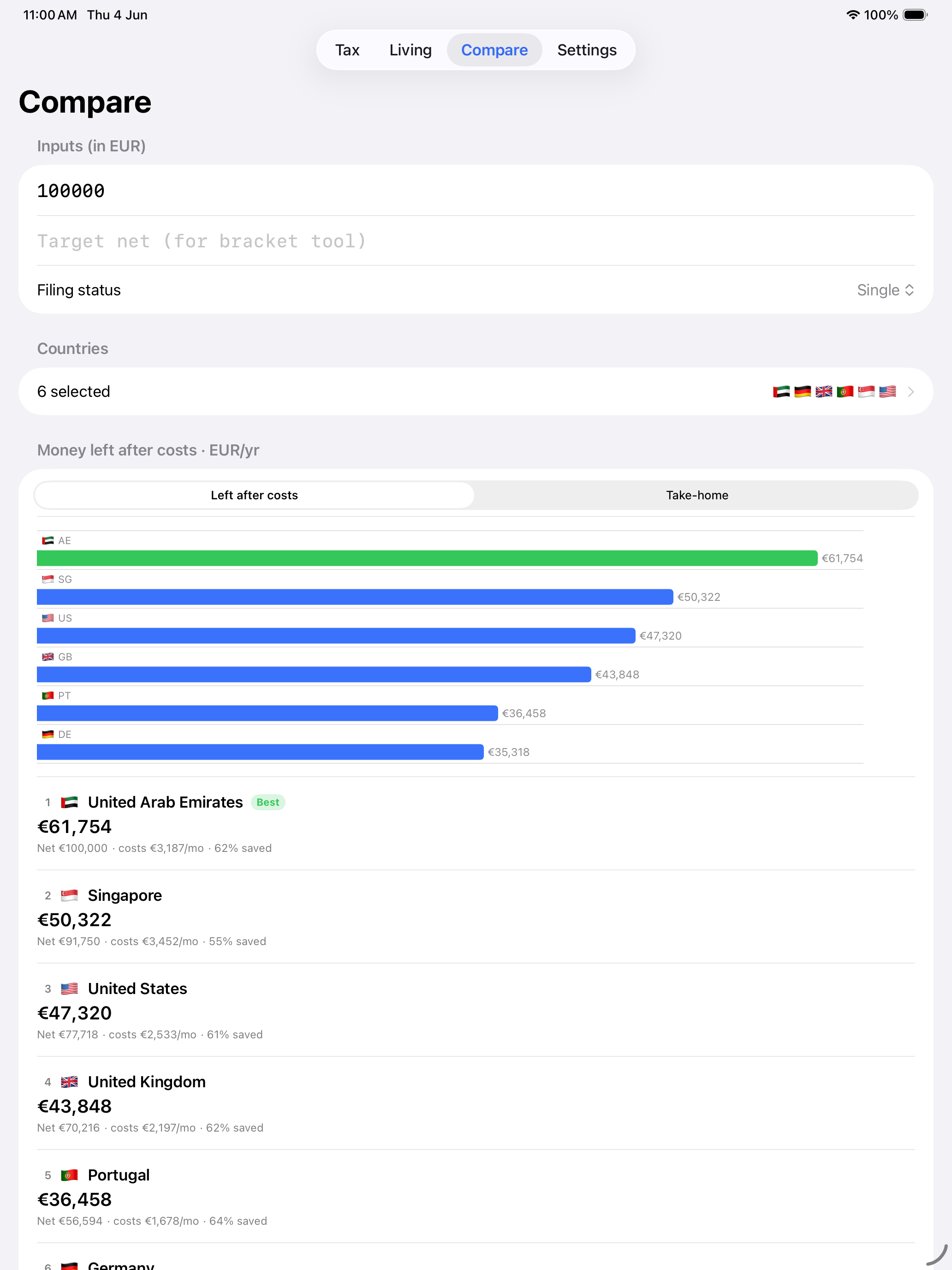Click the green AE bar in chart
The height and width of the screenshot is (1270, 952).
[x=427, y=558]
